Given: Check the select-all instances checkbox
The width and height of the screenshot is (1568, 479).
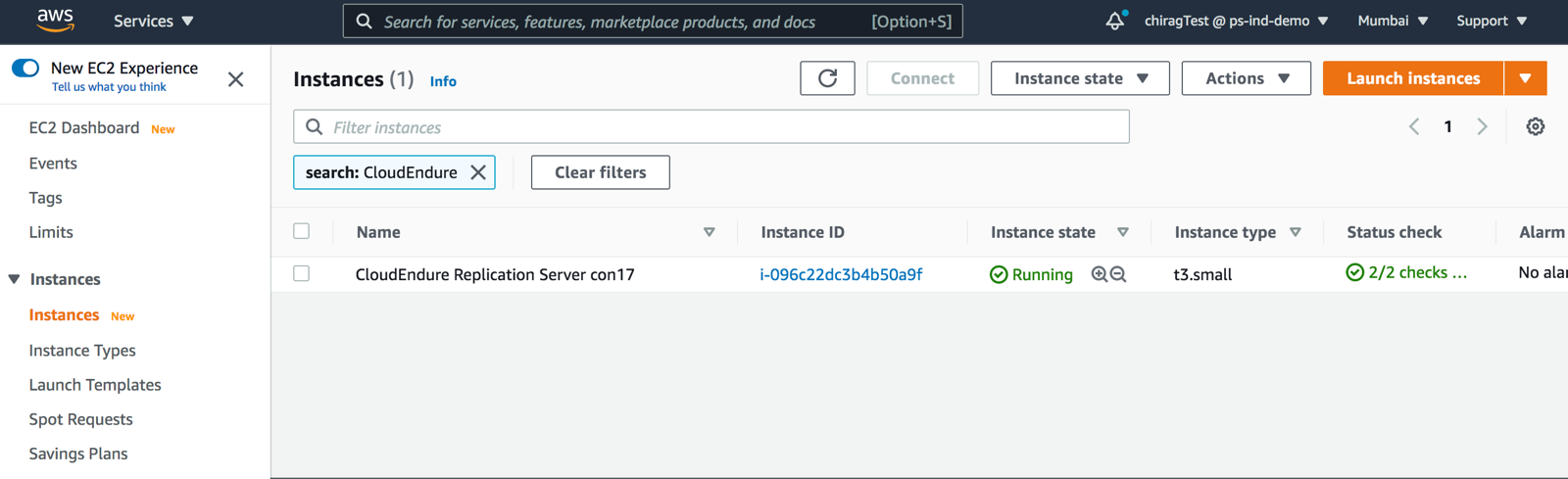Looking at the screenshot, I should tap(302, 231).
